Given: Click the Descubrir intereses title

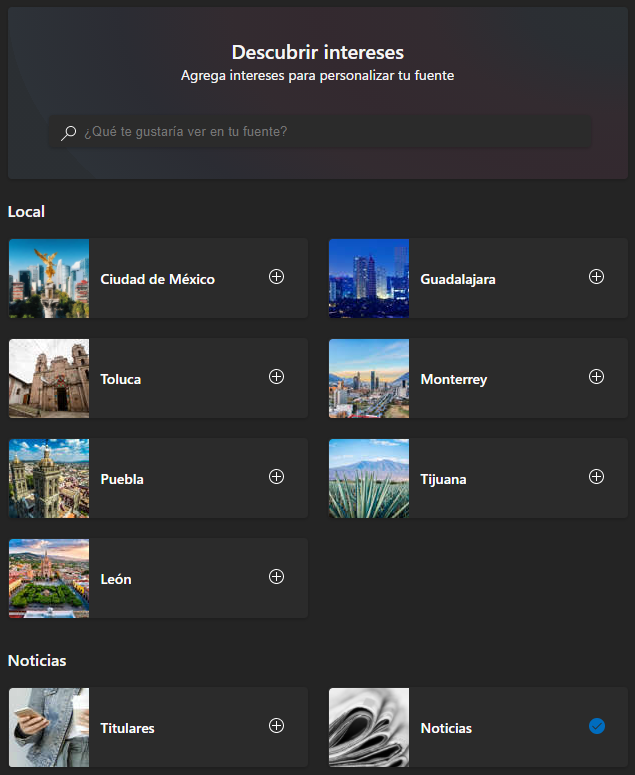Looking at the screenshot, I should click(x=318, y=52).
